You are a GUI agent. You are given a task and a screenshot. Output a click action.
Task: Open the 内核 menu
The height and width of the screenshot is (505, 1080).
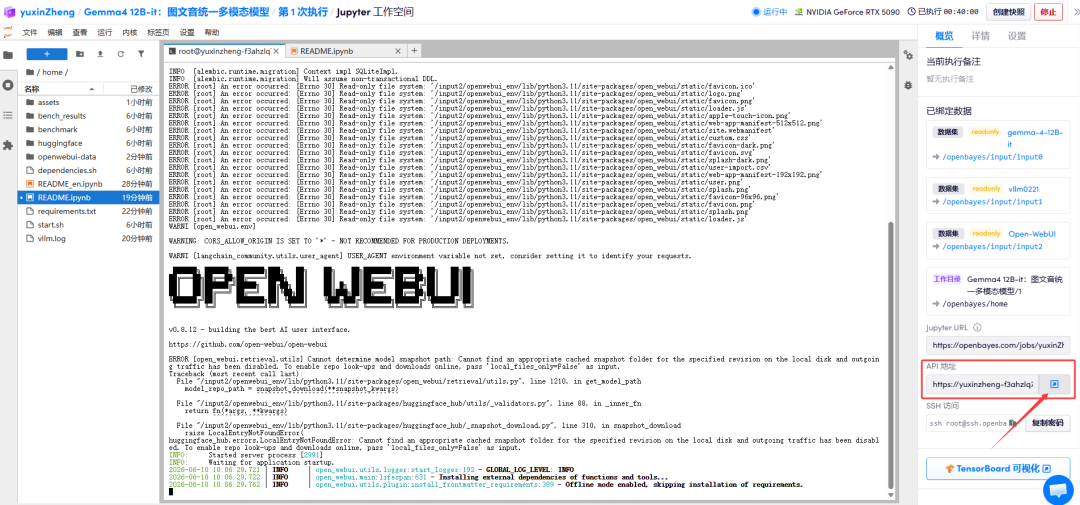coord(129,32)
